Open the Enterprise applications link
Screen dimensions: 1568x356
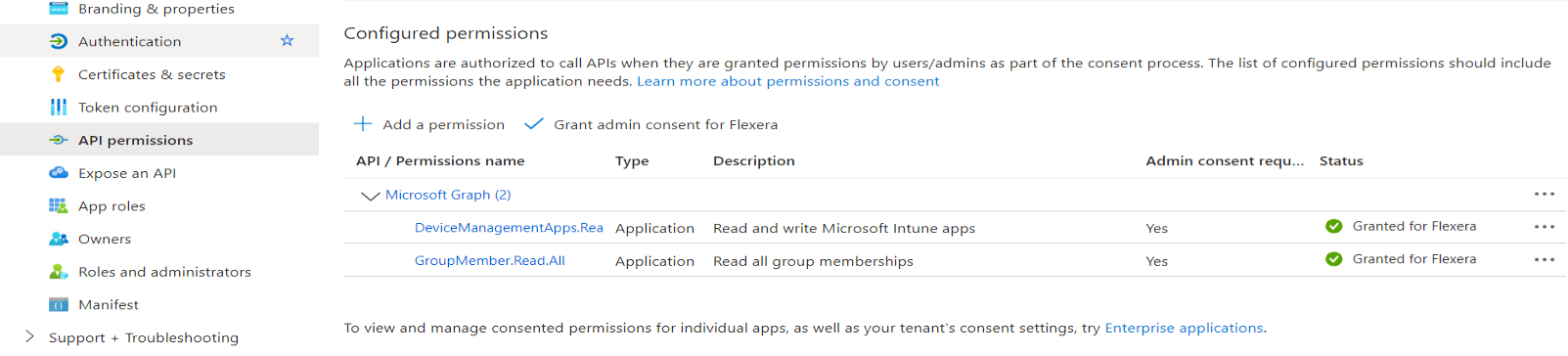pyautogui.click(x=1184, y=328)
